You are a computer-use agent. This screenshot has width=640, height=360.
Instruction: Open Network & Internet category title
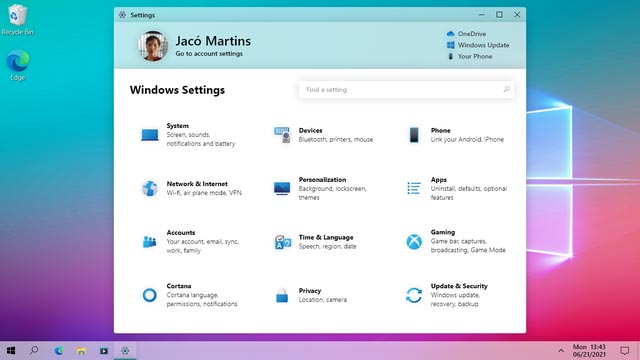point(197,184)
